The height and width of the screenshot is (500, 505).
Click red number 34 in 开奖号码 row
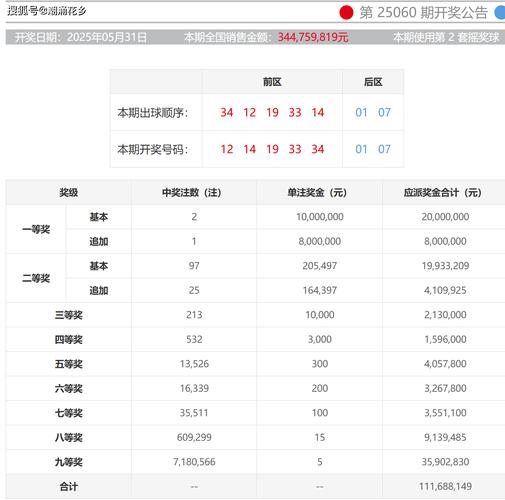coord(318,149)
